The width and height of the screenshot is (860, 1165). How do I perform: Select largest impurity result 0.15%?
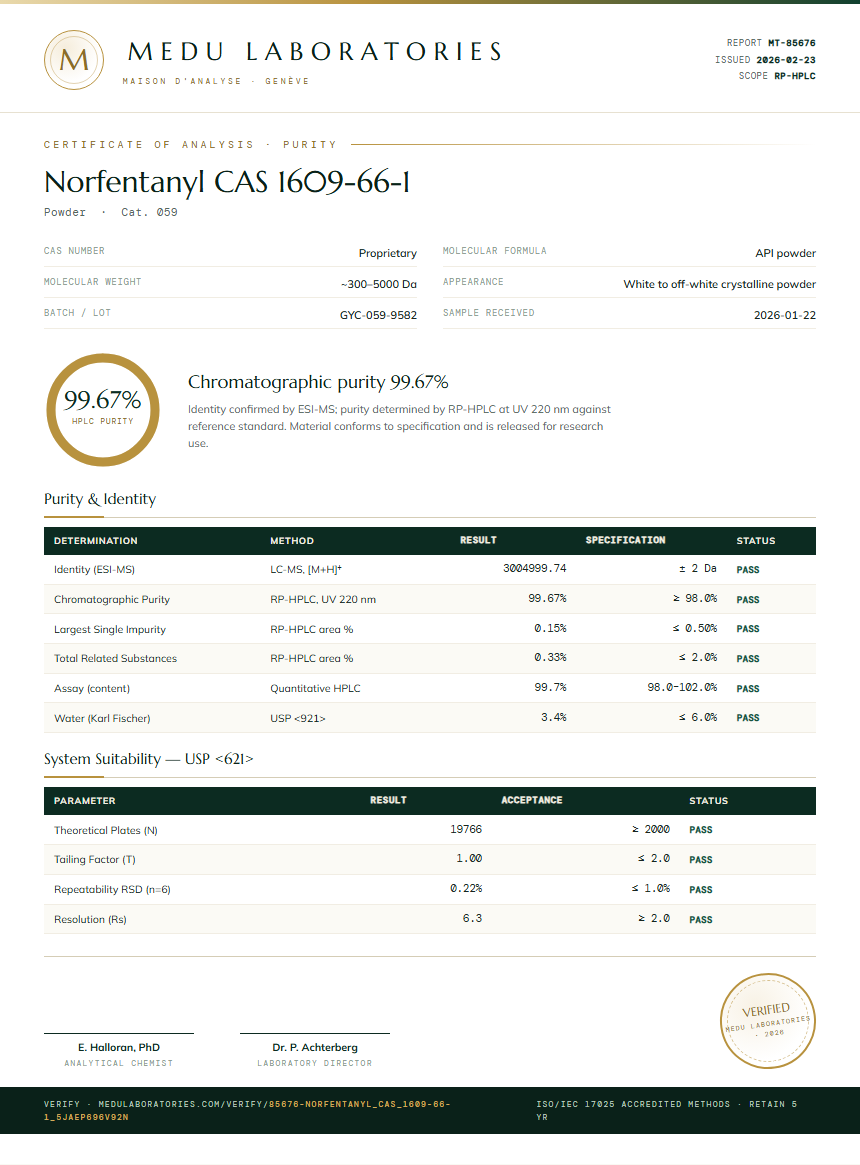[x=550, y=629]
